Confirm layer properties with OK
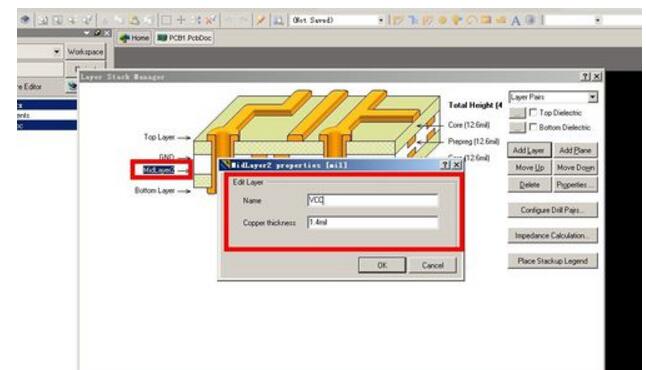 pyautogui.click(x=382, y=265)
